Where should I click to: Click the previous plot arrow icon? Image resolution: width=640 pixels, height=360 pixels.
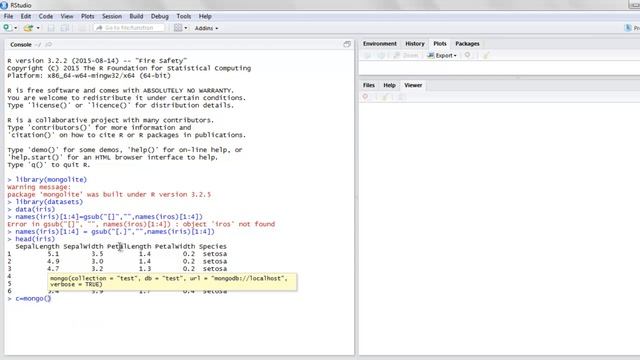pos(367,55)
